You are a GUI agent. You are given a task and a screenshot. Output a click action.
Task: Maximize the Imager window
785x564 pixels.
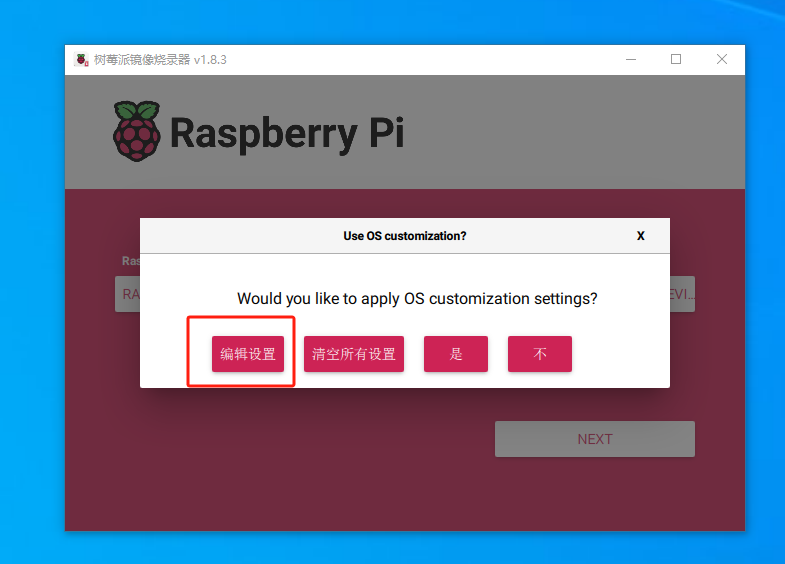click(676, 60)
